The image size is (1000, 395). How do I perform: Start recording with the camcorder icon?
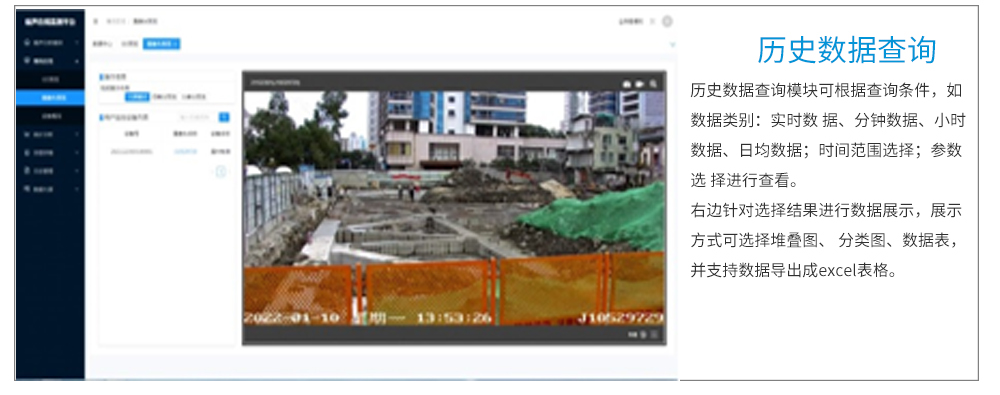[640, 84]
